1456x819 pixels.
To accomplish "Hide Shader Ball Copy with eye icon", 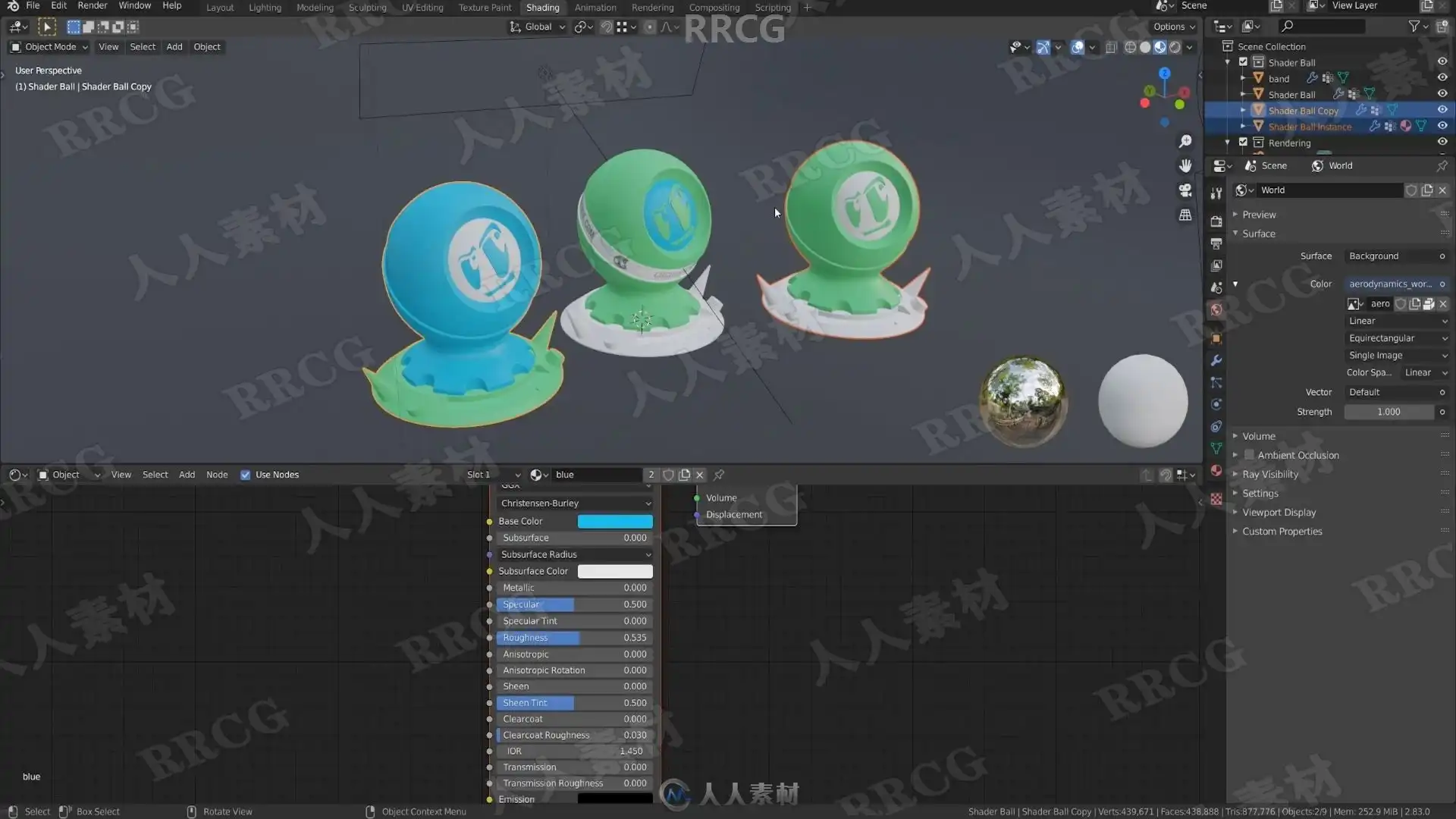I will (1442, 110).
